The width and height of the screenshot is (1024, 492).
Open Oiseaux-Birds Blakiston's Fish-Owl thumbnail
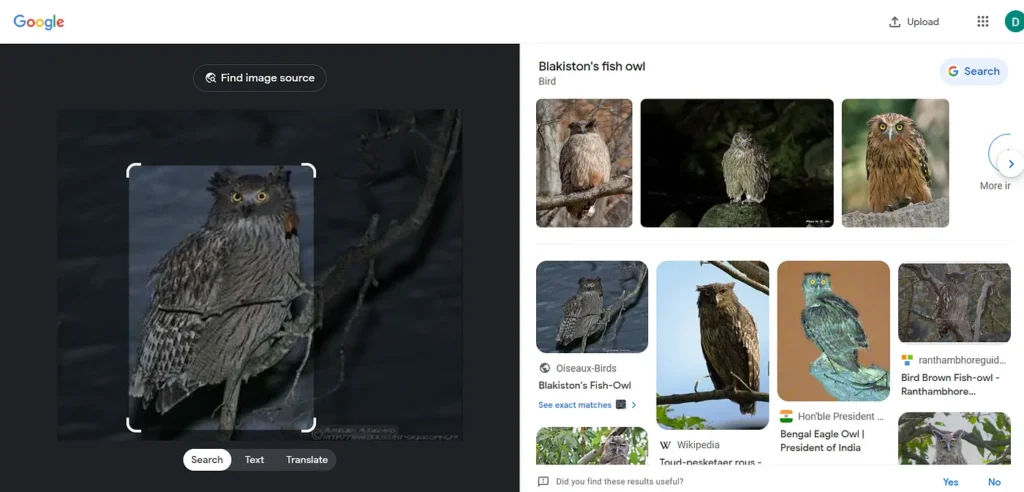click(x=592, y=307)
